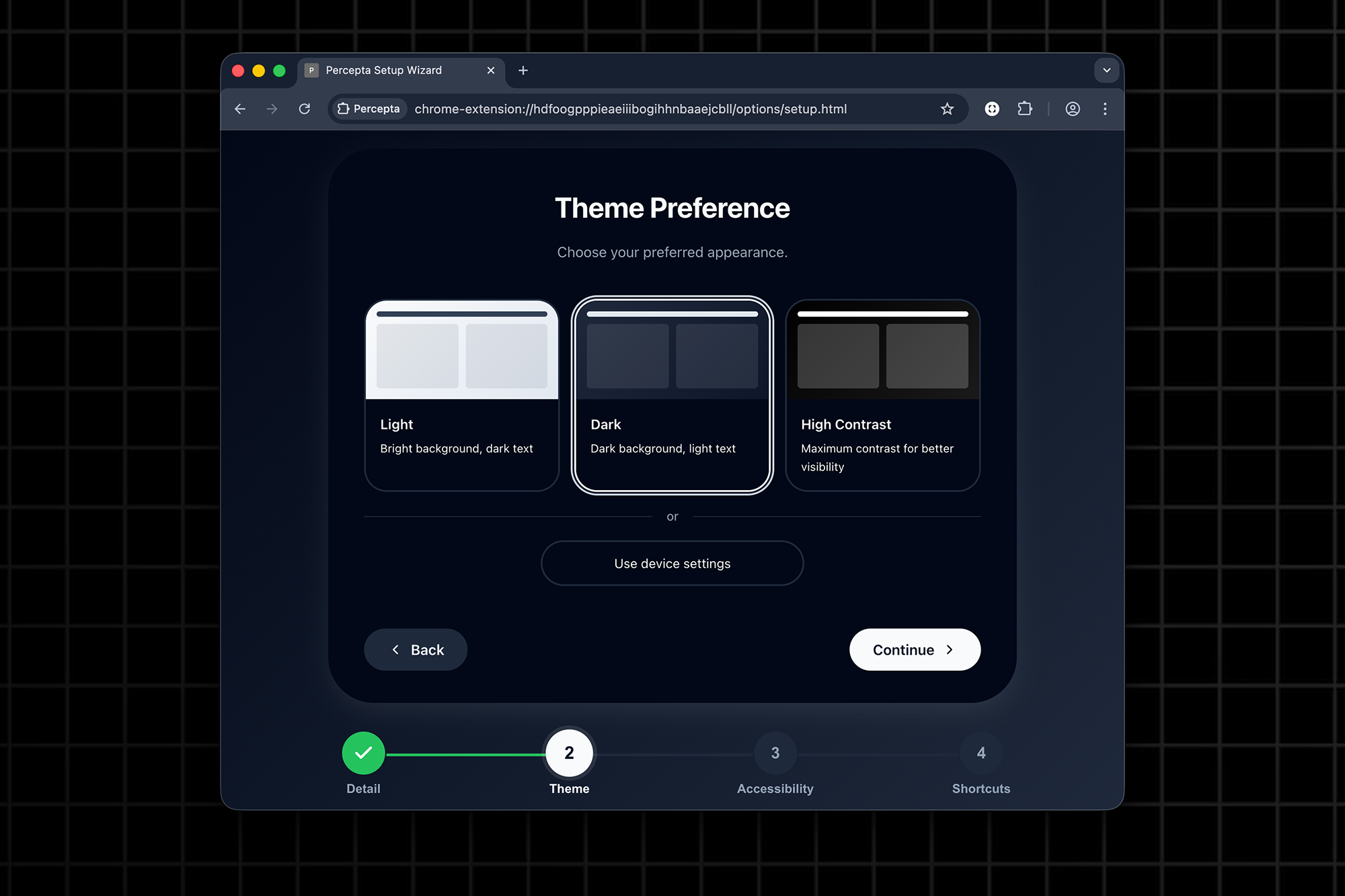This screenshot has height=896, width=1345.
Task: Click the Percepta site info chip
Action: (369, 109)
